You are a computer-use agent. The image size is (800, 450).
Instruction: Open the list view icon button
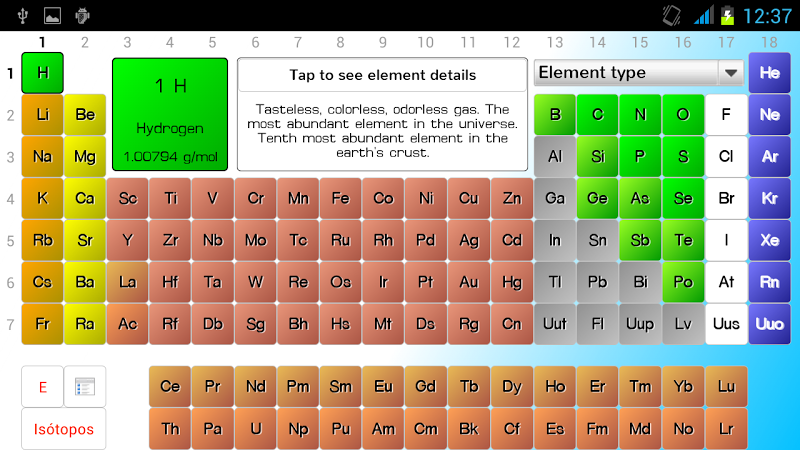coord(85,387)
